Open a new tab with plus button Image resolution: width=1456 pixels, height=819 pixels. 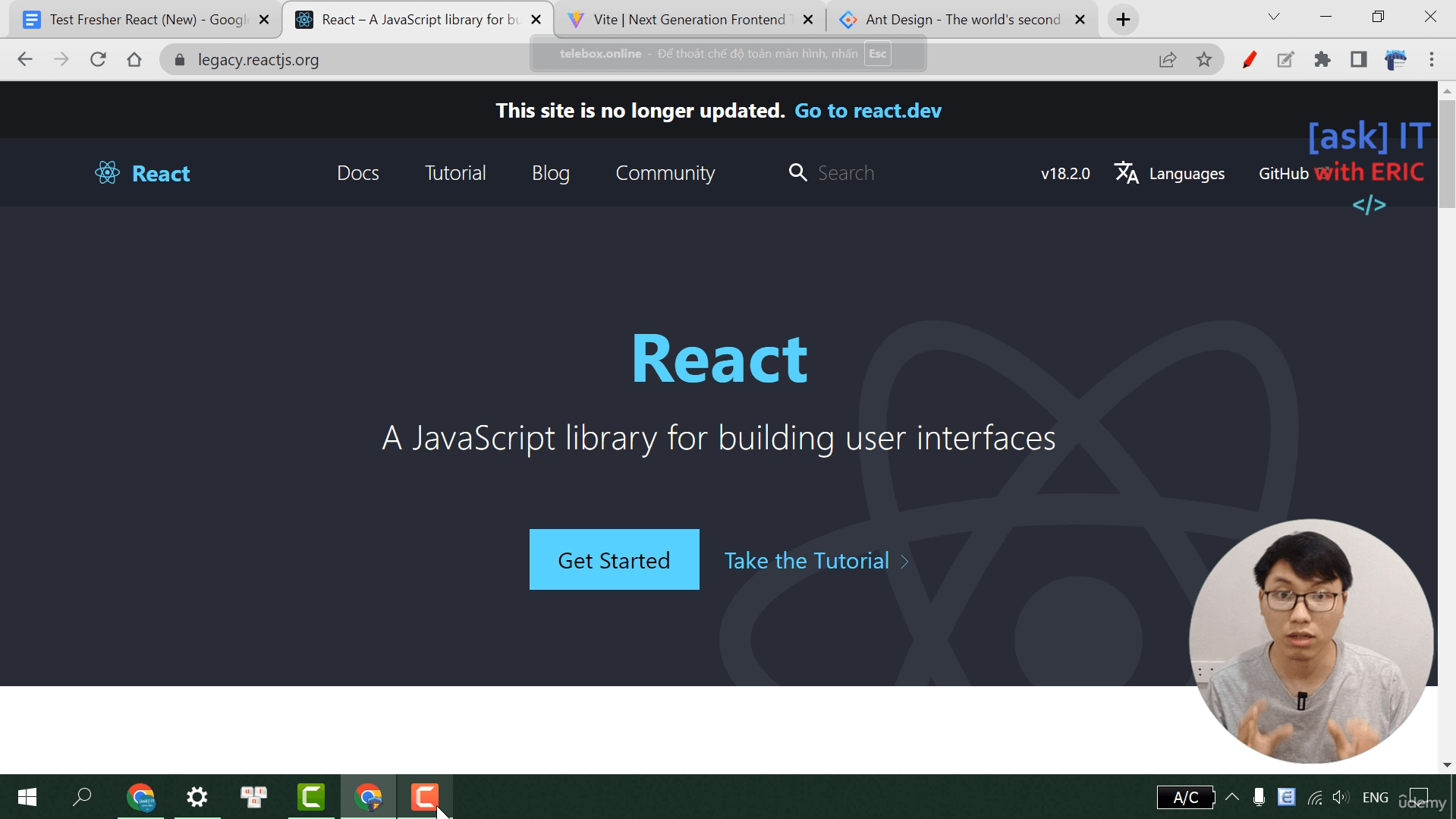[1124, 20]
